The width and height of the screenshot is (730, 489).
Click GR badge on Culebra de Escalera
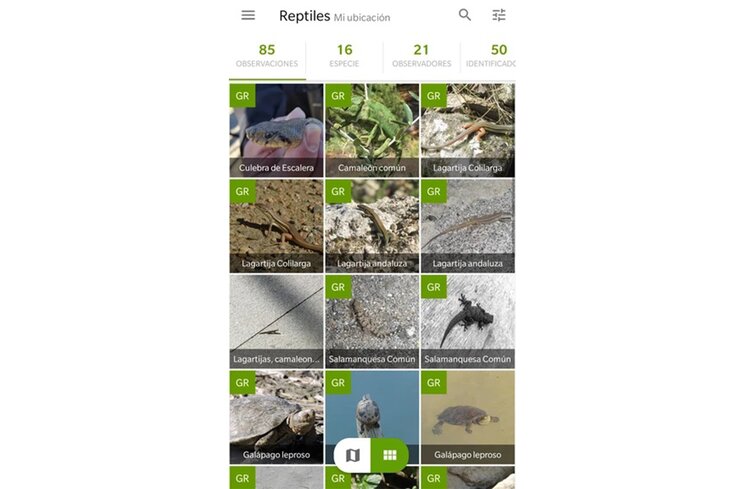pyautogui.click(x=242, y=96)
